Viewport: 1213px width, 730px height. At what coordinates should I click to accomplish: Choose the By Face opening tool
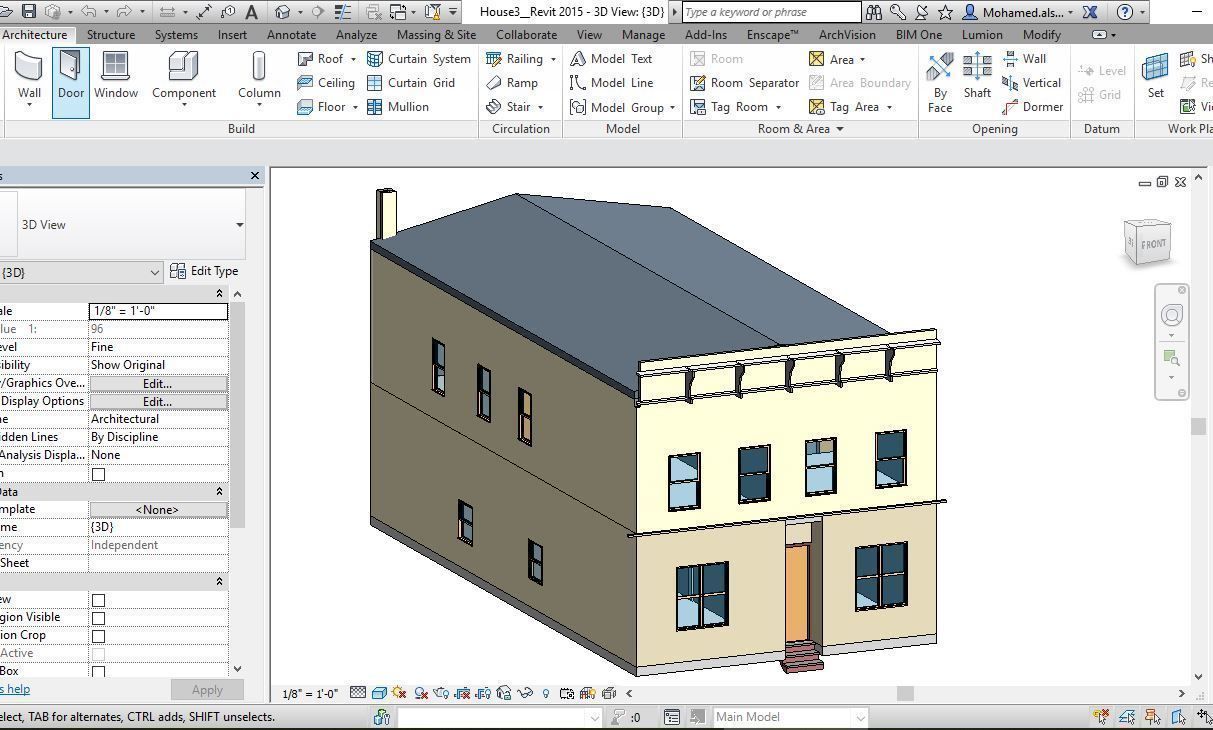tap(940, 82)
